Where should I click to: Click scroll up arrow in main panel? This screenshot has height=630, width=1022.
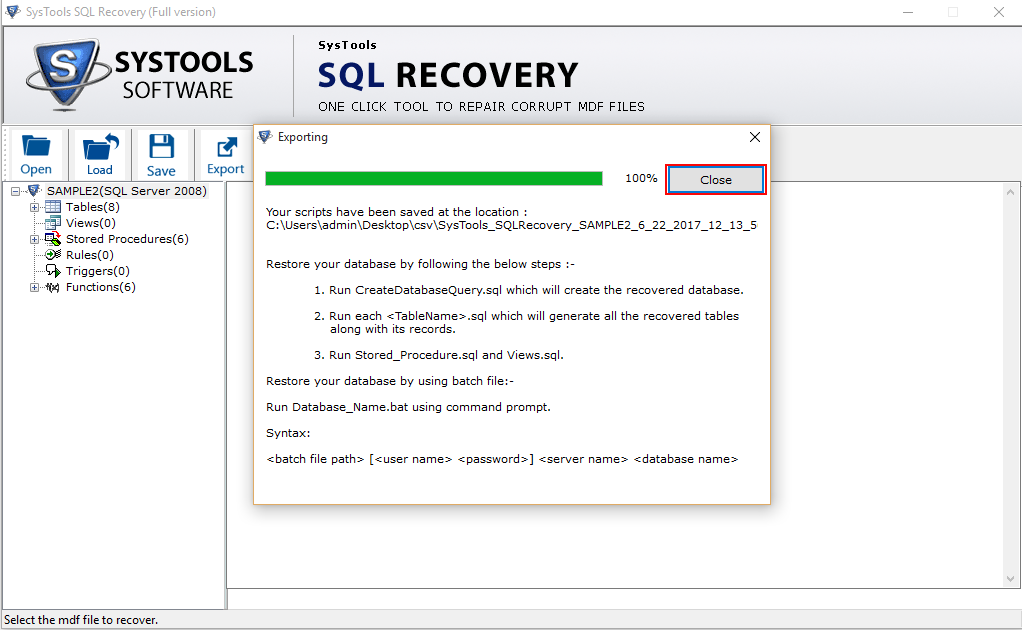(1010, 192)
